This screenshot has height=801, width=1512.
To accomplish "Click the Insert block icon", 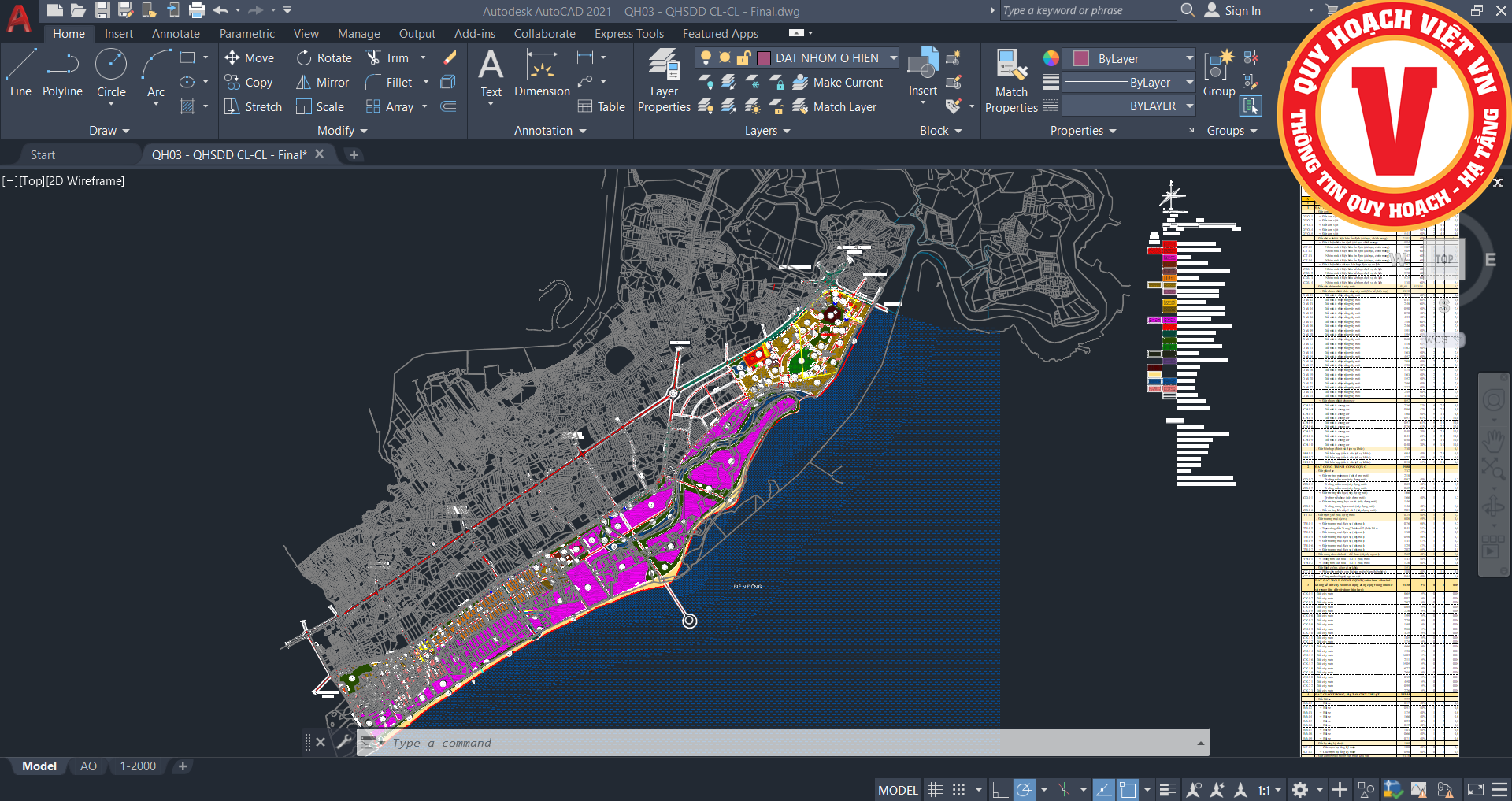I will tap(922, 72).
